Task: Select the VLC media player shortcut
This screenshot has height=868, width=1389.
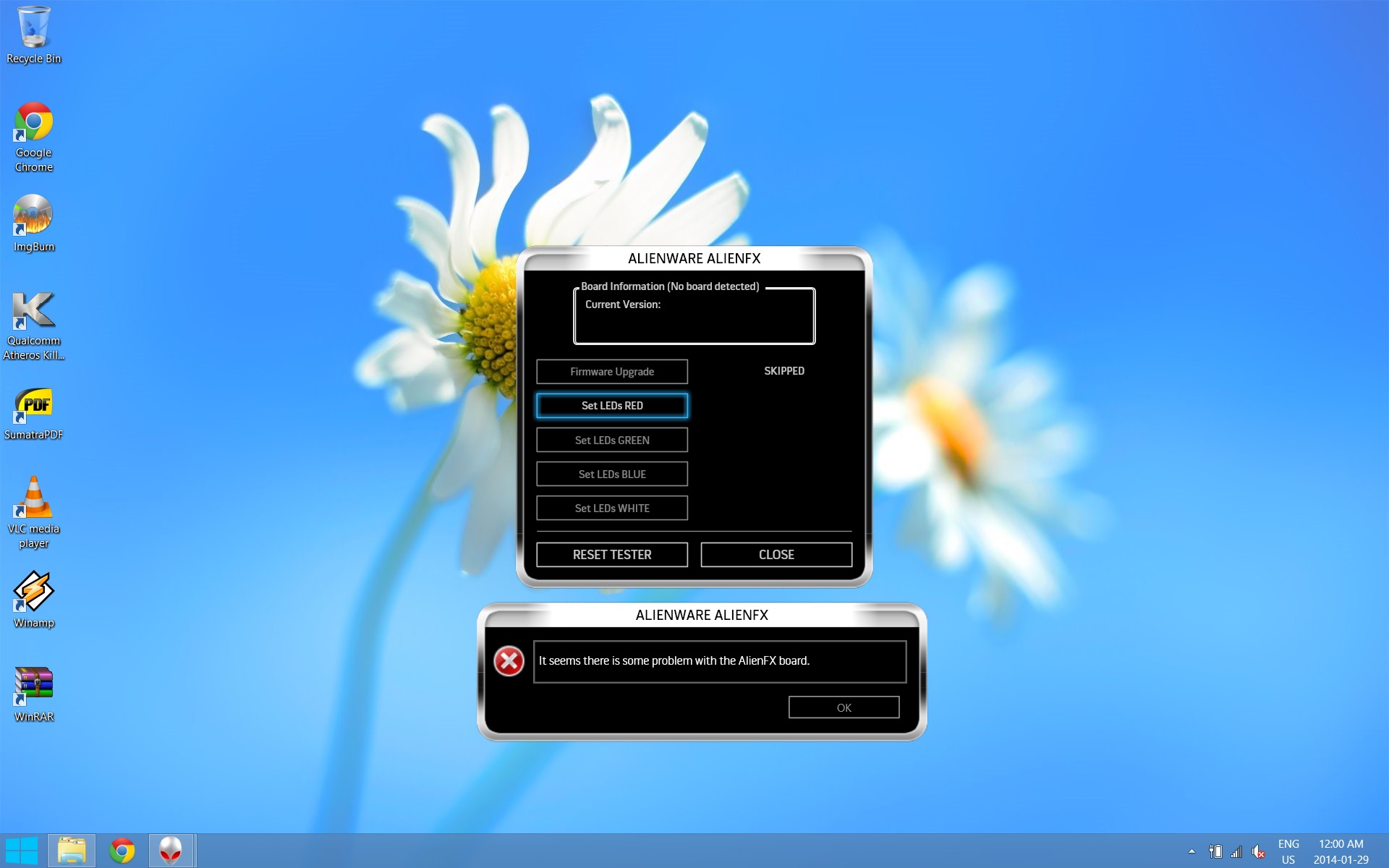Action: point(33,513)
